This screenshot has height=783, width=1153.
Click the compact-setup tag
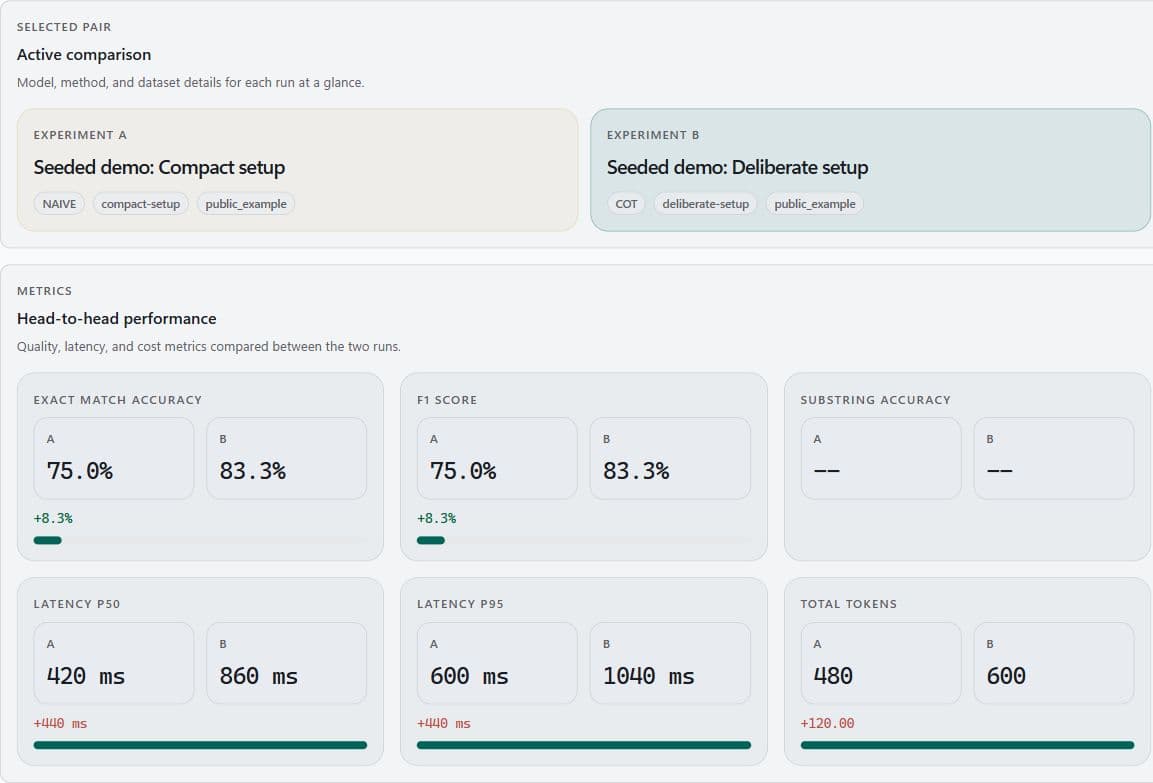[x=140, y=204]
